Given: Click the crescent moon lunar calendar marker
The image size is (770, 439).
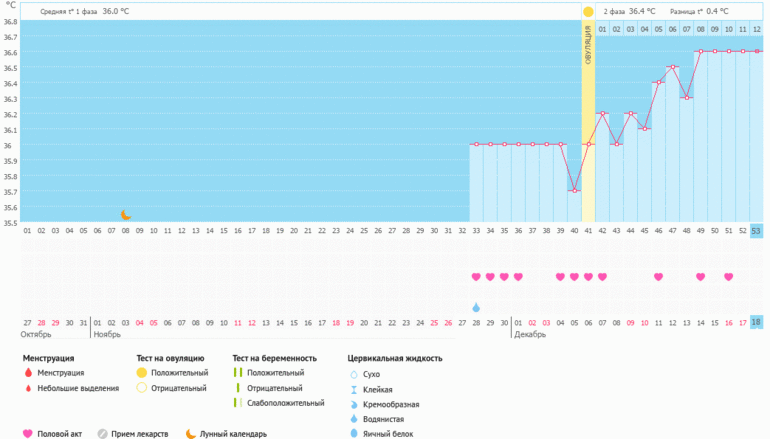Looking at the screenshot, I should (x=126, y=214).
